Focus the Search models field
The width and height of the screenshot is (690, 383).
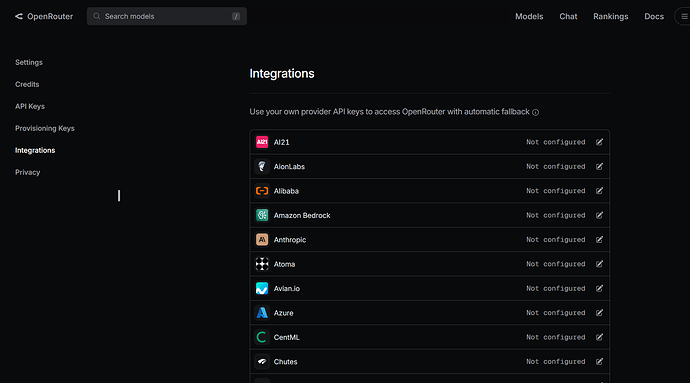click(x=167, y=16)
